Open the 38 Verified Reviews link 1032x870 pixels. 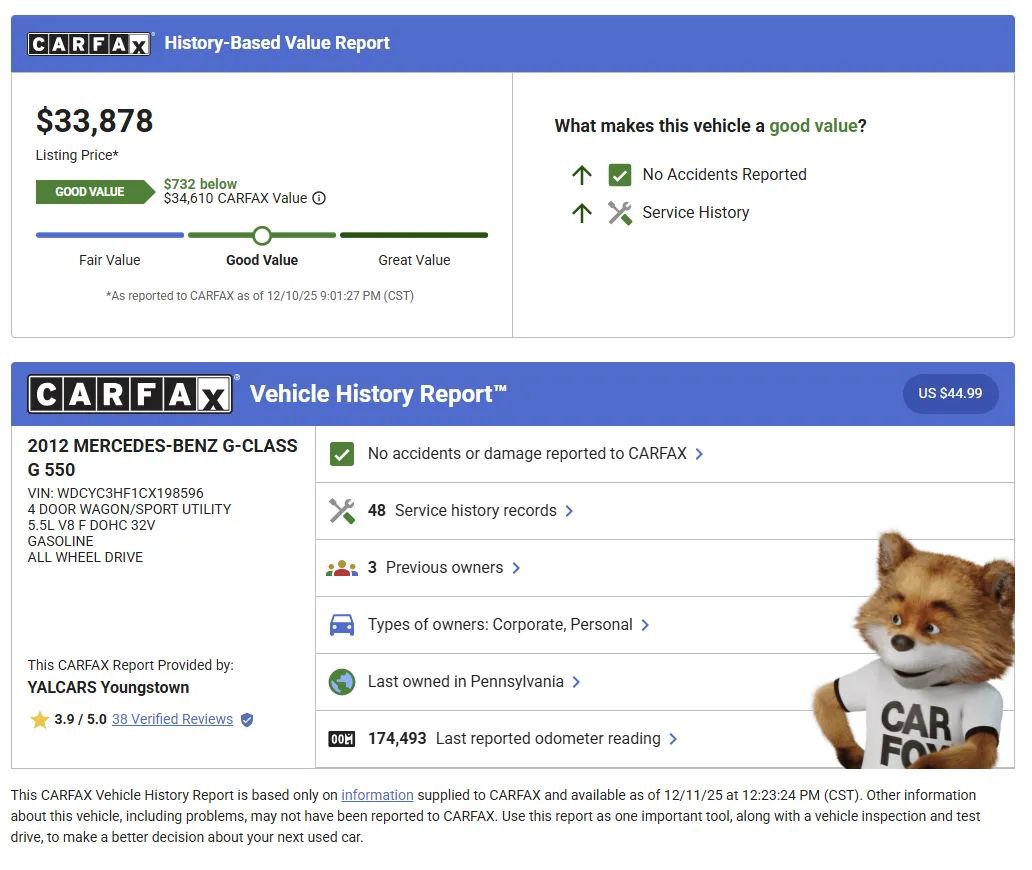point(172,720)
